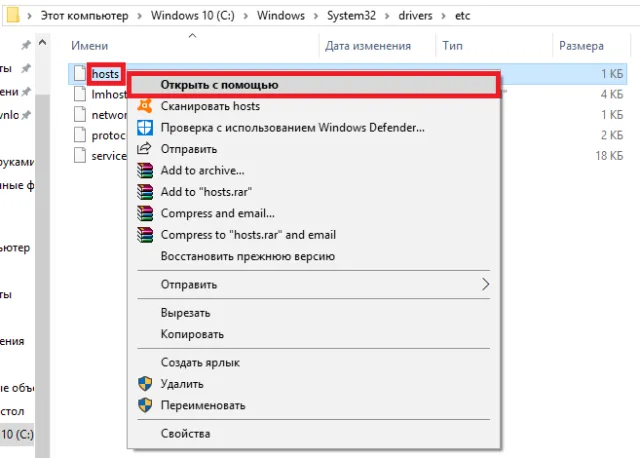Image resolution: width=640 pixels, height=458 pixels.
Task: Sort by 'Размера' column header
Action: (581, 45)
